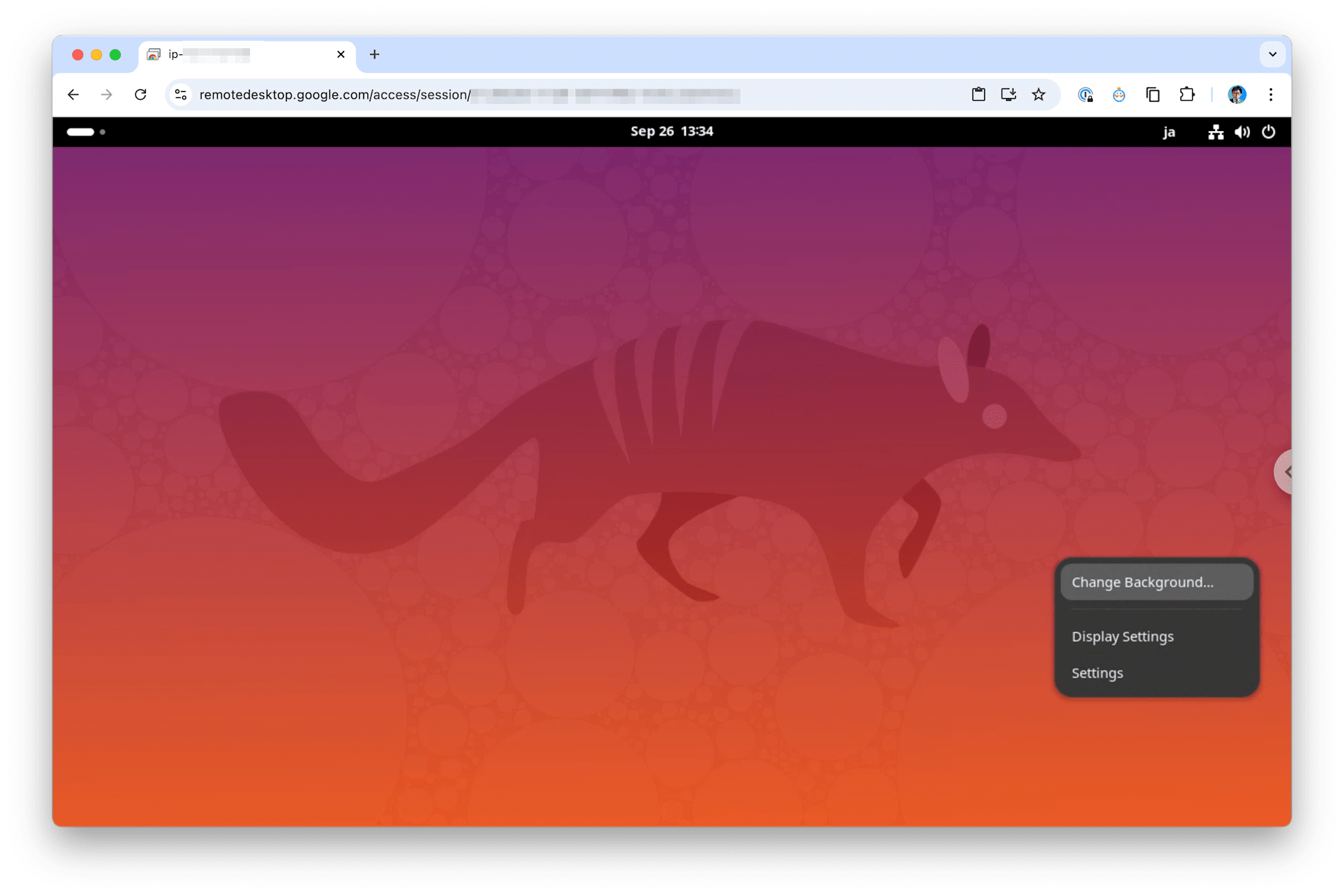1344x896 pixels.
Task: Open the Chrome profile avatar
Action: (x=1237, y=95)
